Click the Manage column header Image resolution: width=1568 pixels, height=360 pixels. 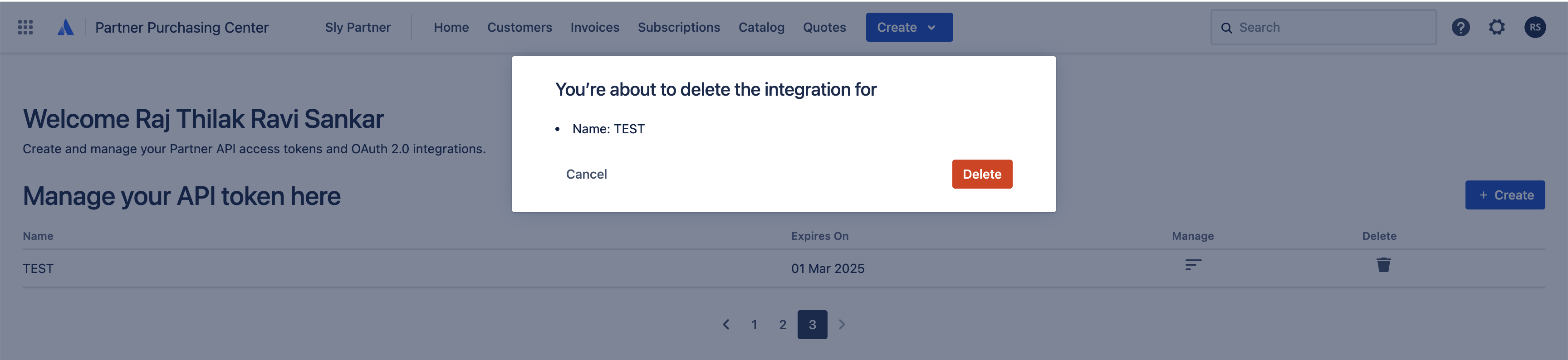tap(1192, 236)
